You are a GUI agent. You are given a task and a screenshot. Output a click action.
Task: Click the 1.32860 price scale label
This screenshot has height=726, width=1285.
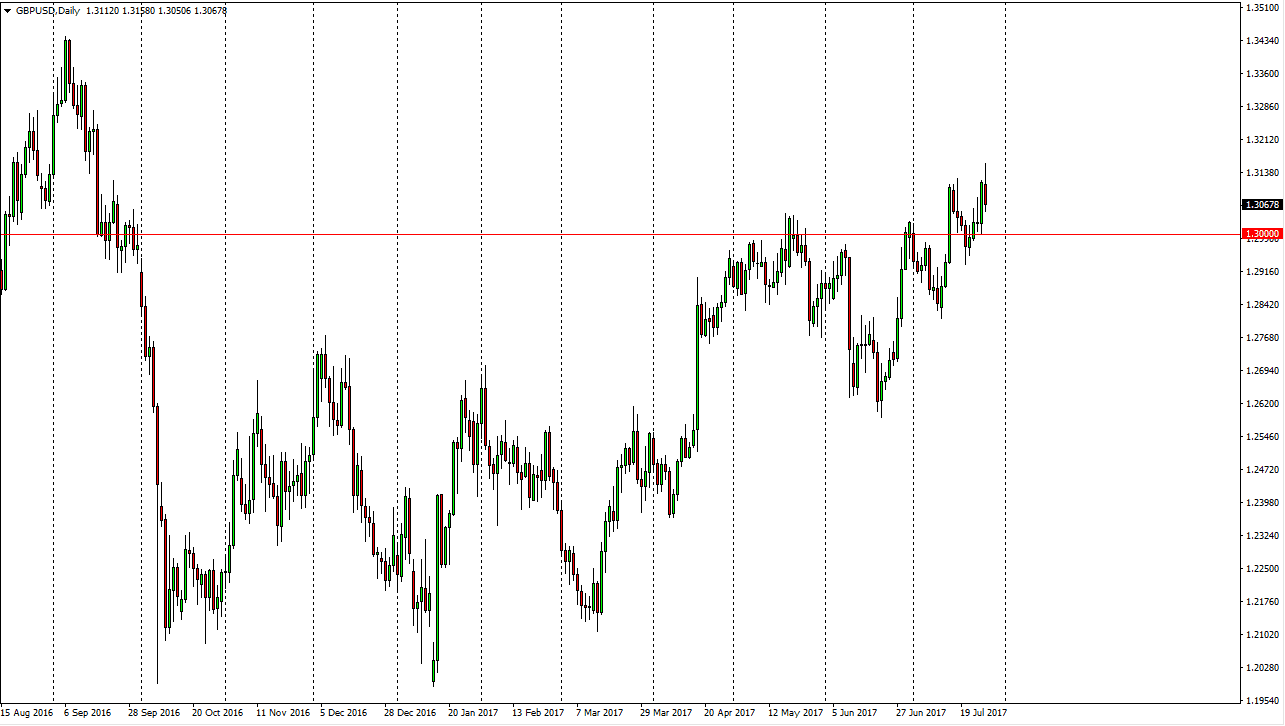coord(1263,107)
